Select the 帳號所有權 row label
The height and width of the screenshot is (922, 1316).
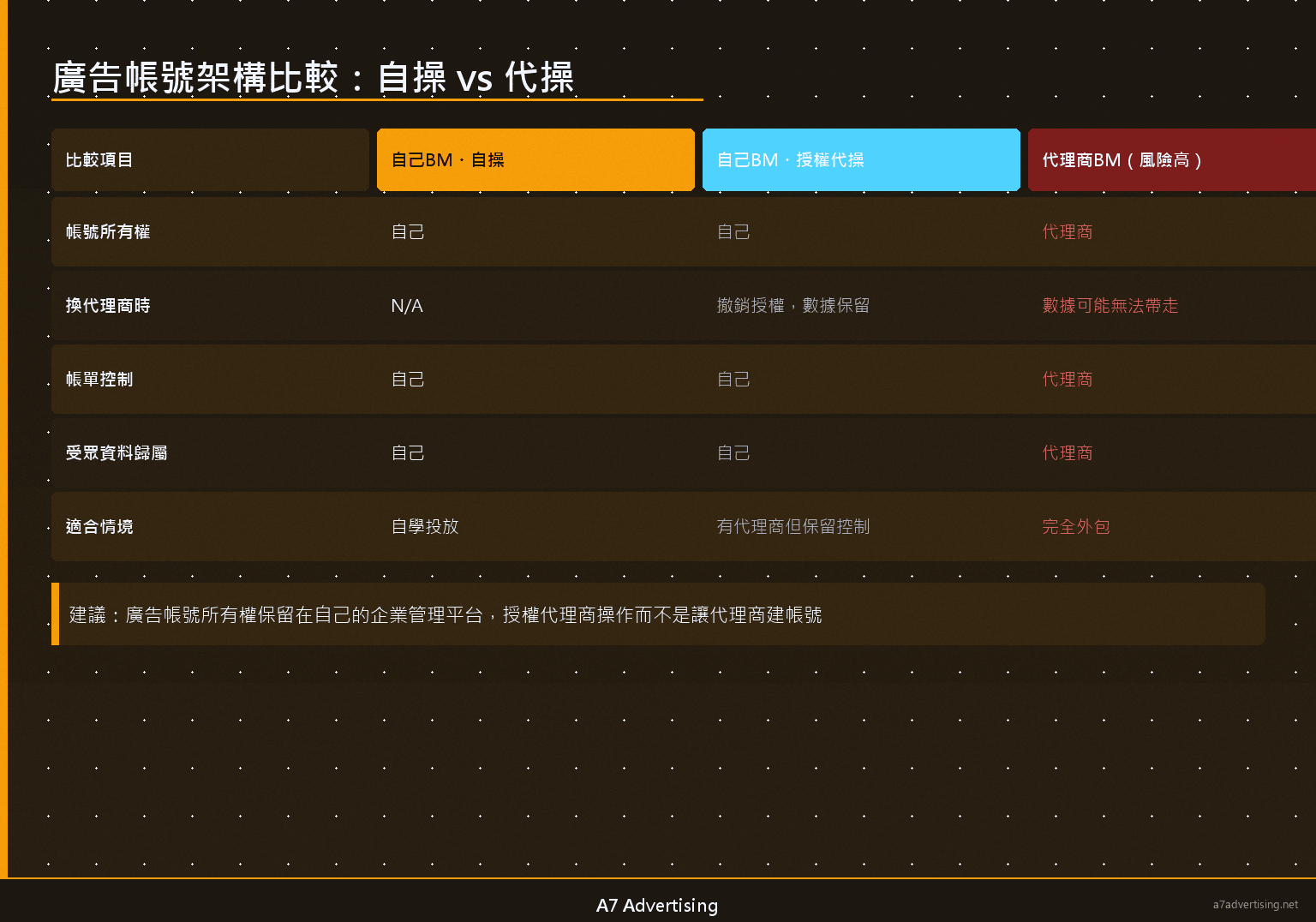[108, 232]
